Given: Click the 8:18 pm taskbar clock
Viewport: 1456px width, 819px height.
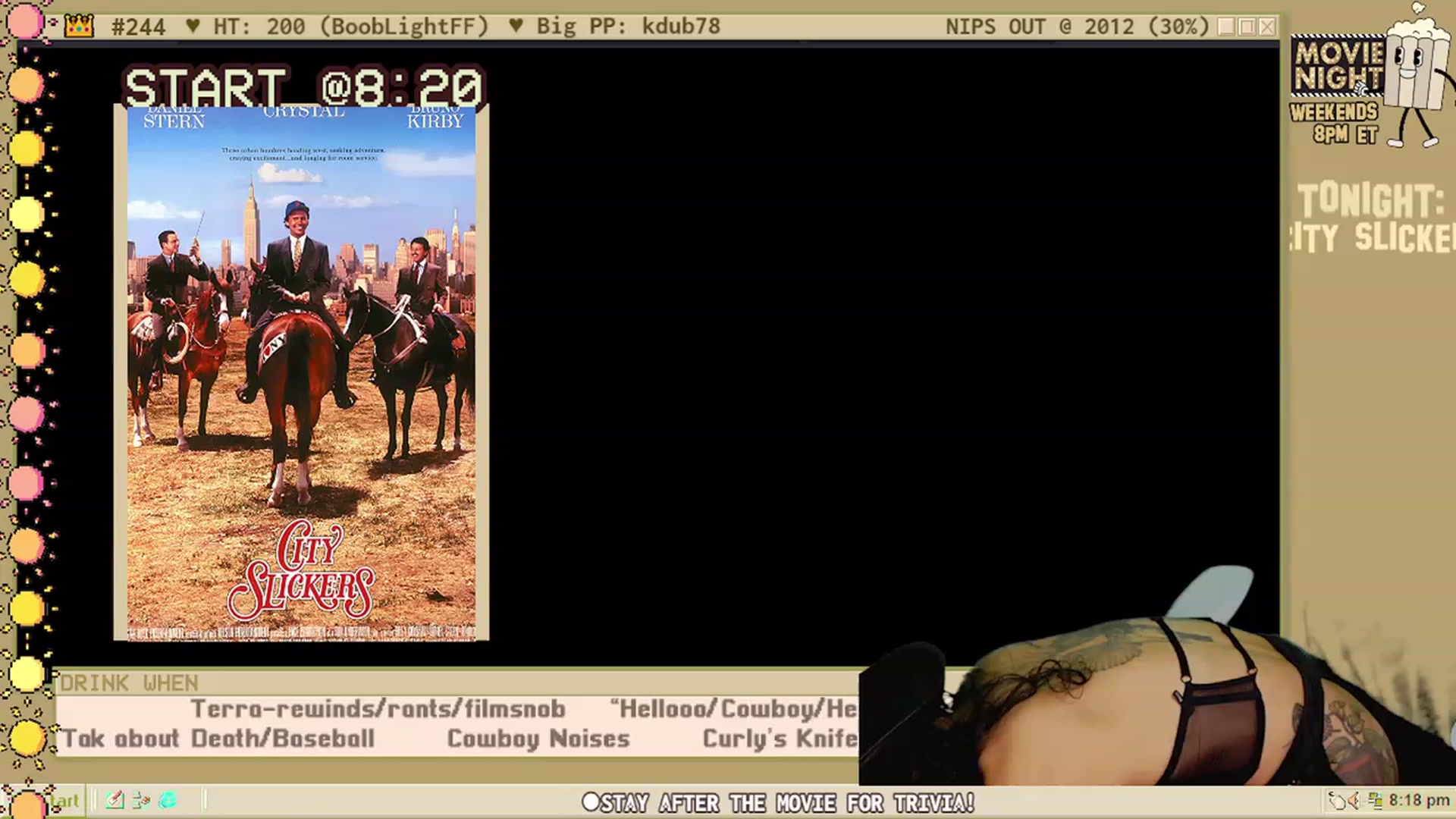Looking at the screenshot, I should pyautogui.click(x=1419, y=800).
